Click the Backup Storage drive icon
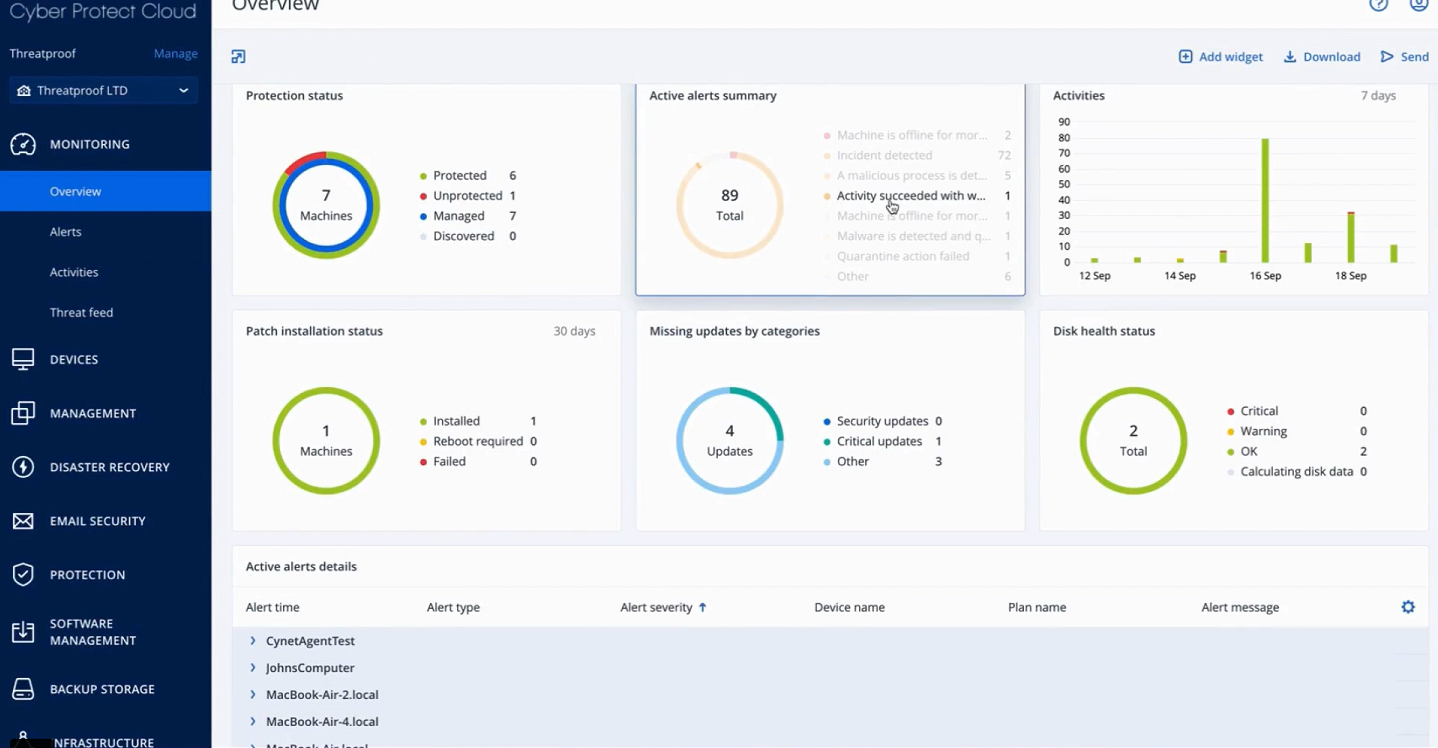 click(23, 689)
